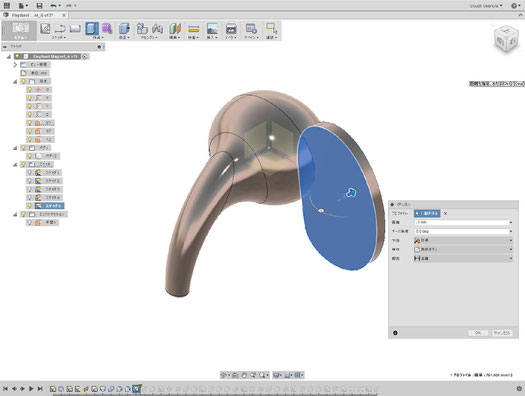Viewport: 525px width, 396px height.
Task: Expand the named views folder
Action: tap(15, 65)
